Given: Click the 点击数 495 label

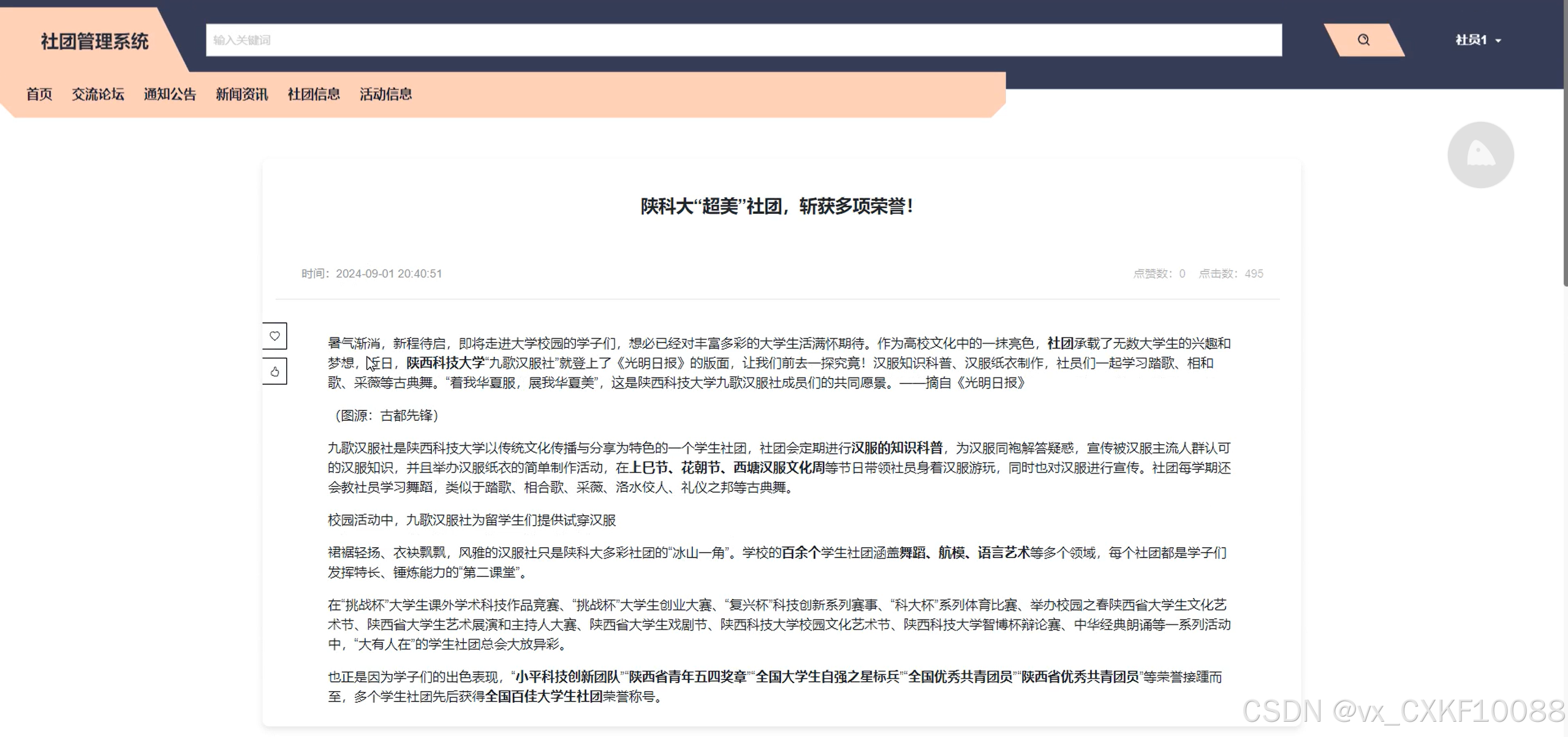Looking at the screenshot, I should tap(1230, 274).
